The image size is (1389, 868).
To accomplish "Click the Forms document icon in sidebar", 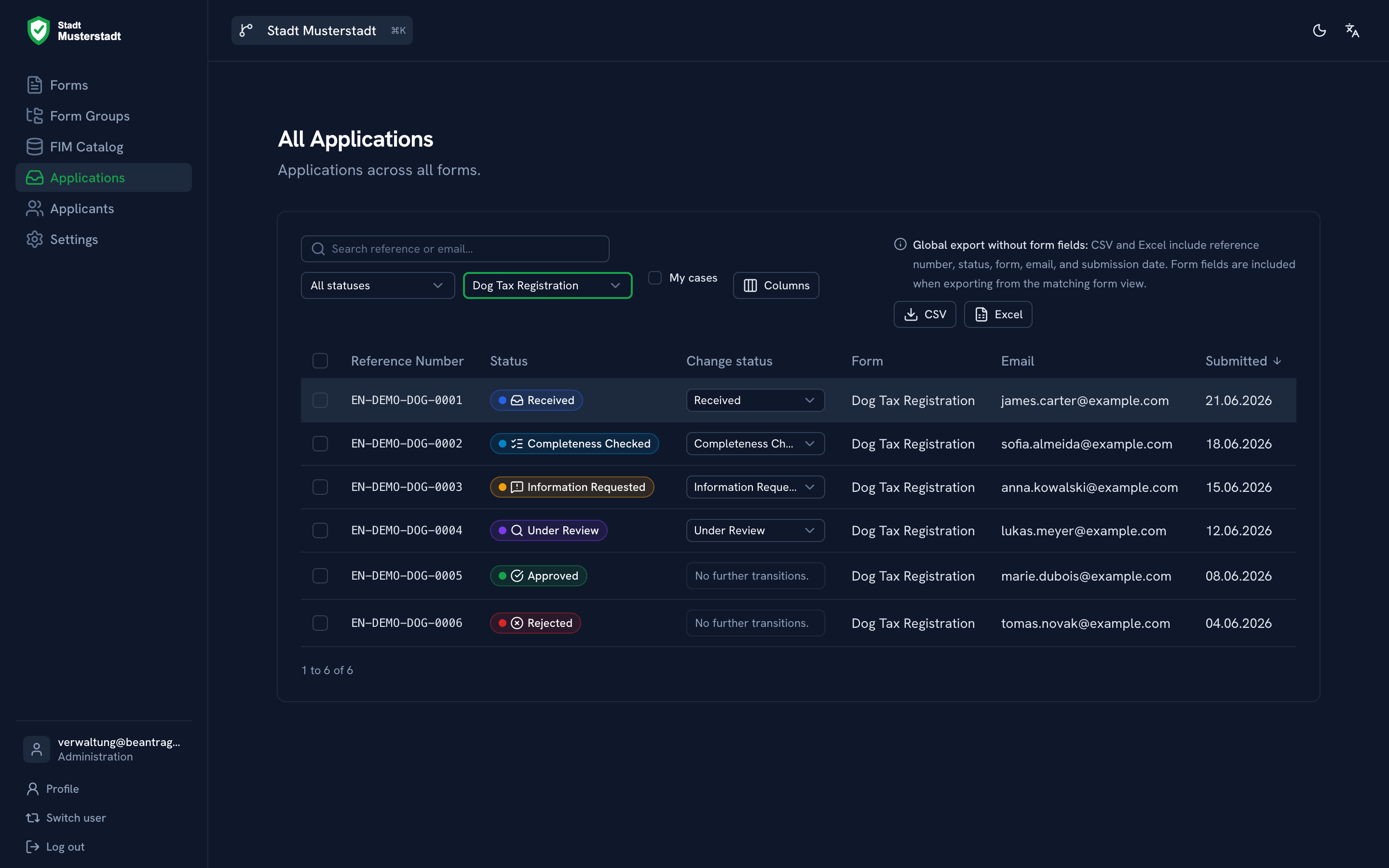I will [34, 85].
